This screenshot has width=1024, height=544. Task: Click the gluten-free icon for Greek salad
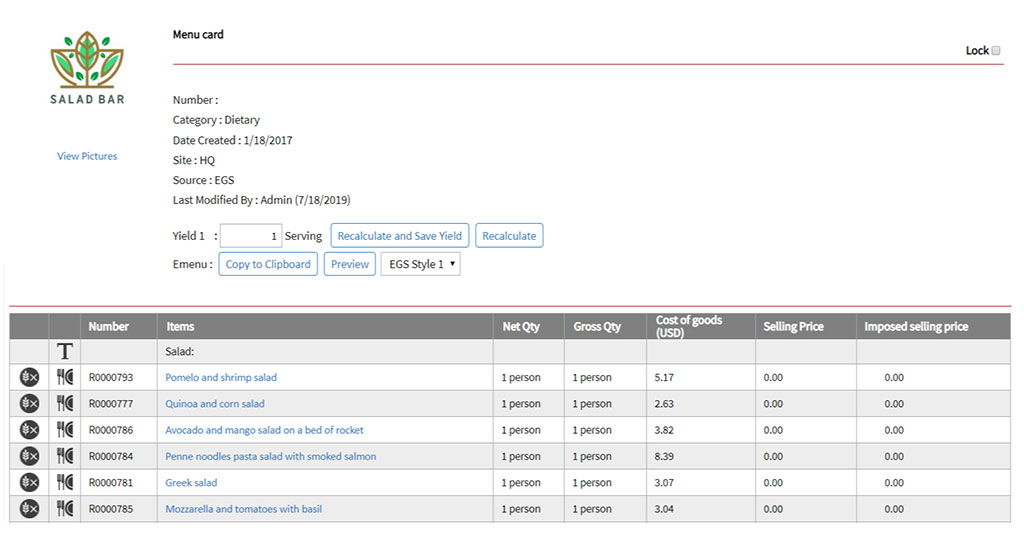coord(29,483)
